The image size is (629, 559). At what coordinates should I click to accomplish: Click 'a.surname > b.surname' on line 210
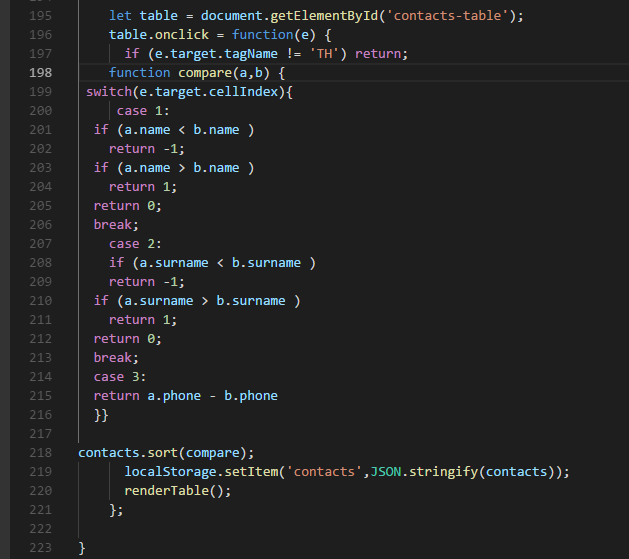pyautogui.click(x=205, y=301)
